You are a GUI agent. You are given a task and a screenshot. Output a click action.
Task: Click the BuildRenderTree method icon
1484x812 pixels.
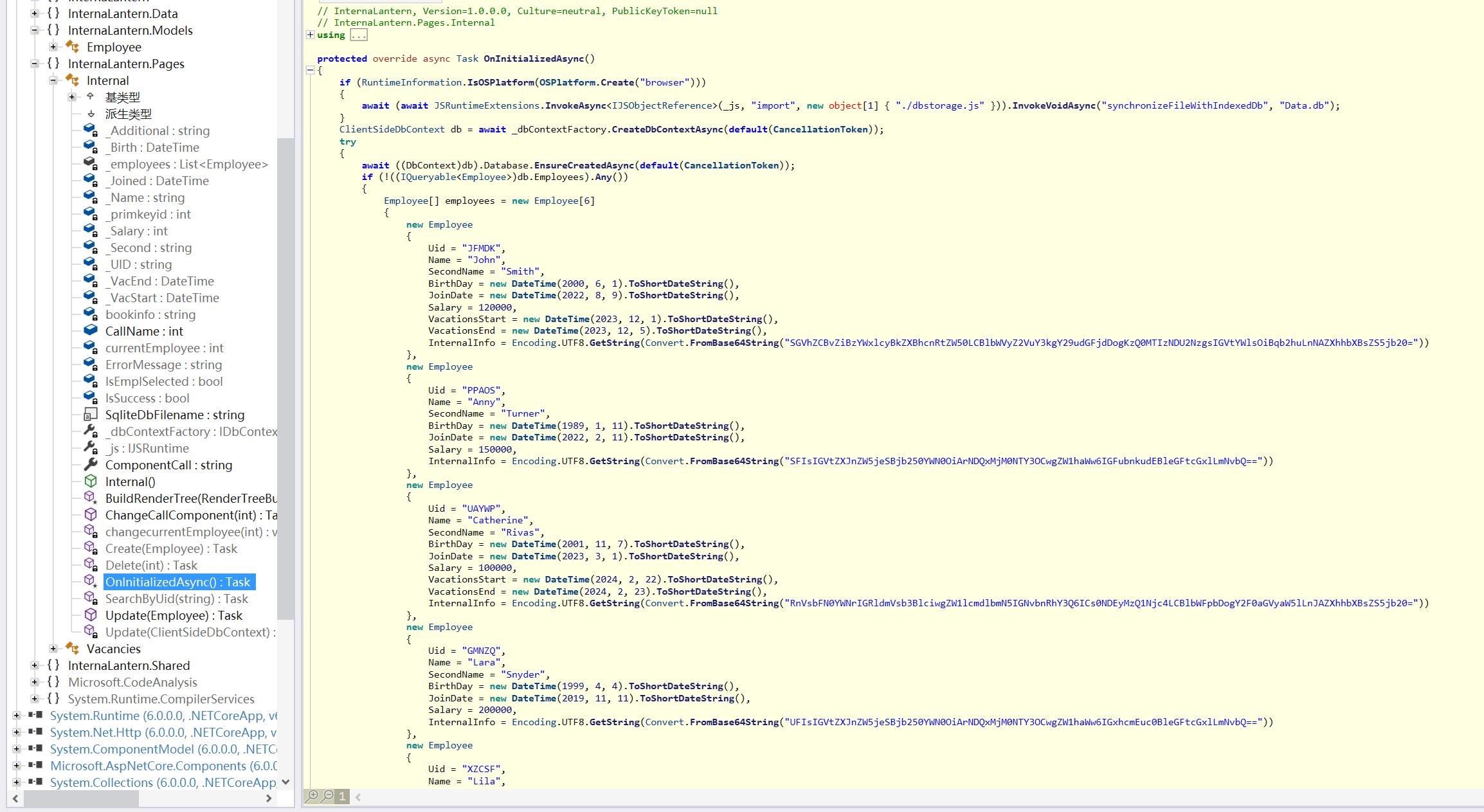click(91, 498)
